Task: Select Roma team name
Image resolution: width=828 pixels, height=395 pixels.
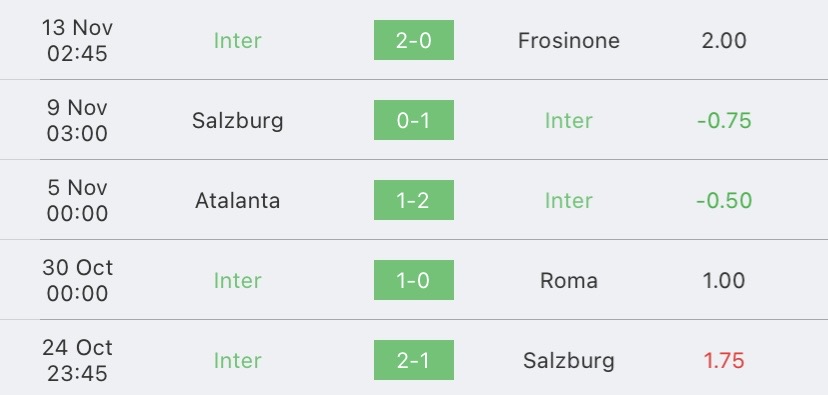Action: point(569,280)
